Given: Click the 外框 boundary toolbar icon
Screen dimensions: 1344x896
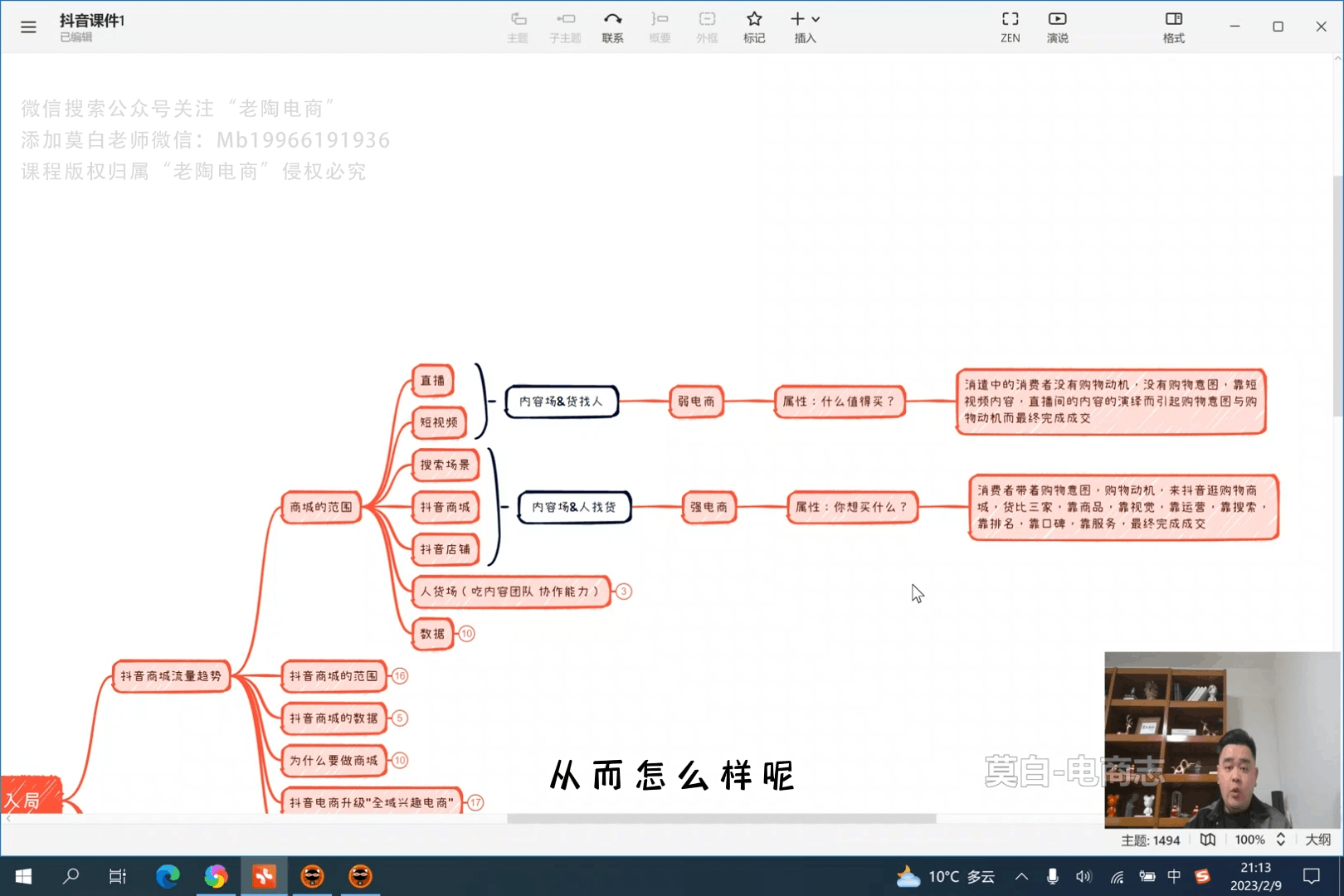Looking at the screenshot, I should pos(707,27).
